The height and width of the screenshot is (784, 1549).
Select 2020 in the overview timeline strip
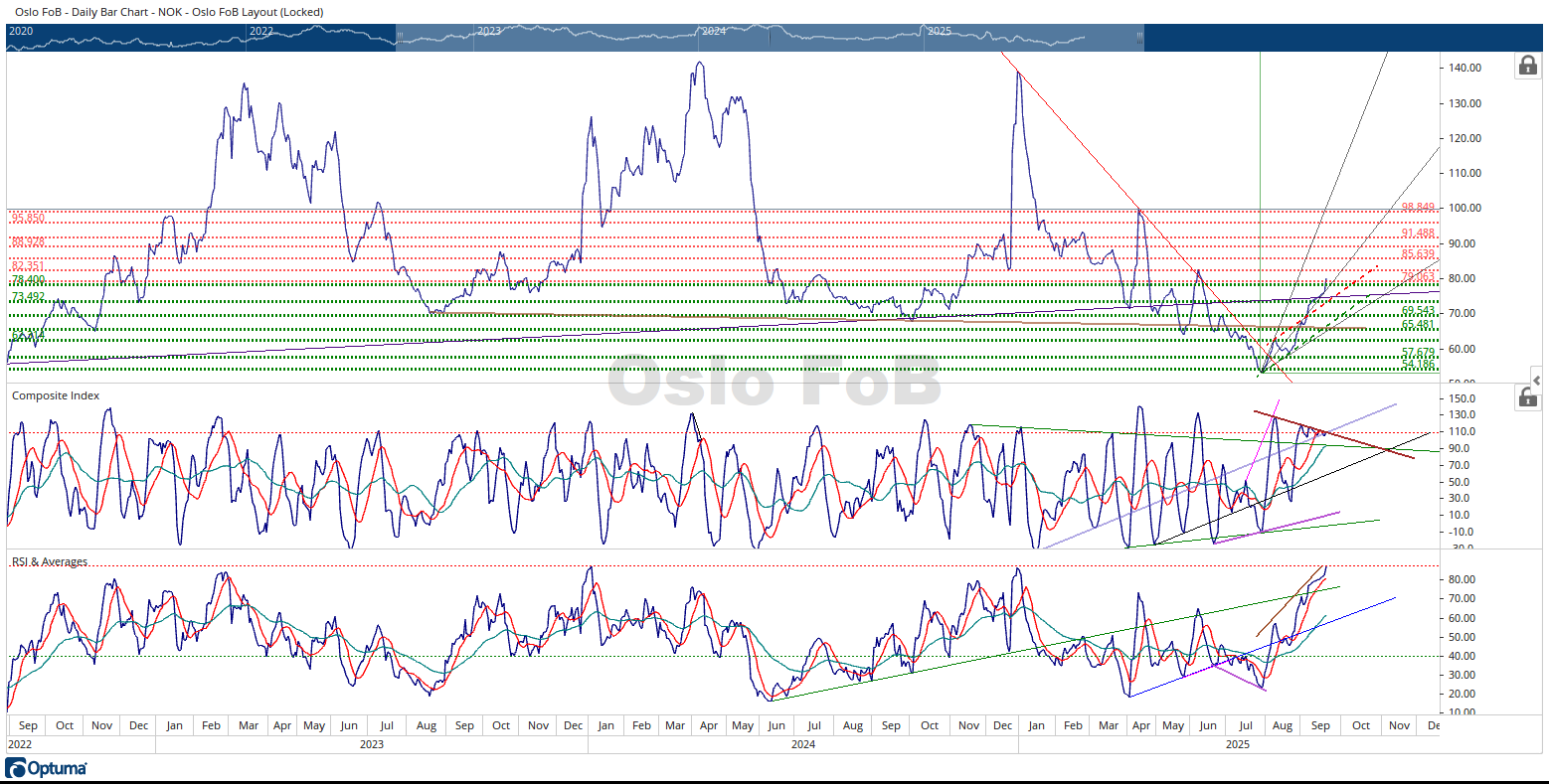(x=21, y=31)
